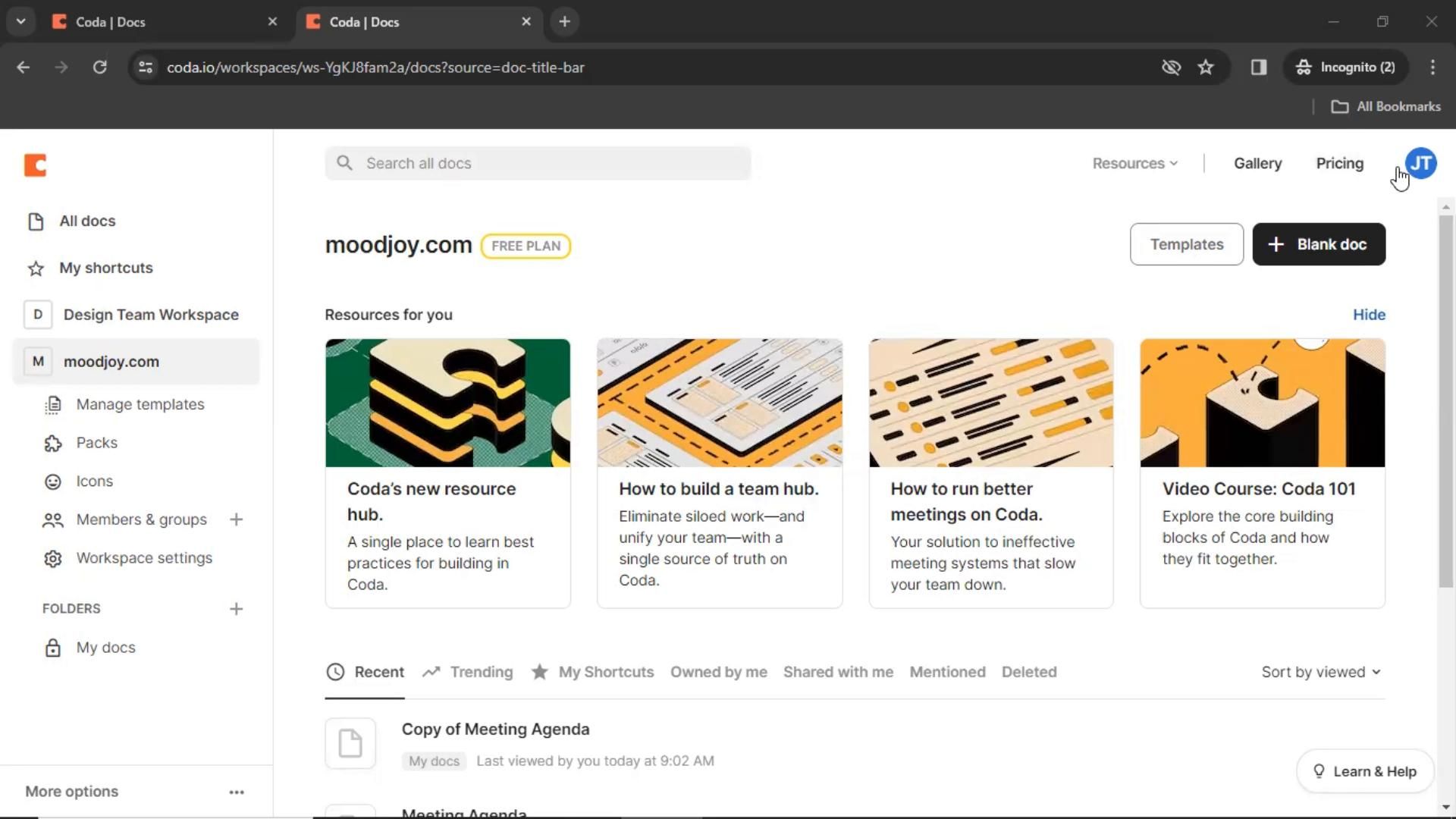Expand the Resources dropdown
The image size is (1456, 819).
pos(1134,164)
